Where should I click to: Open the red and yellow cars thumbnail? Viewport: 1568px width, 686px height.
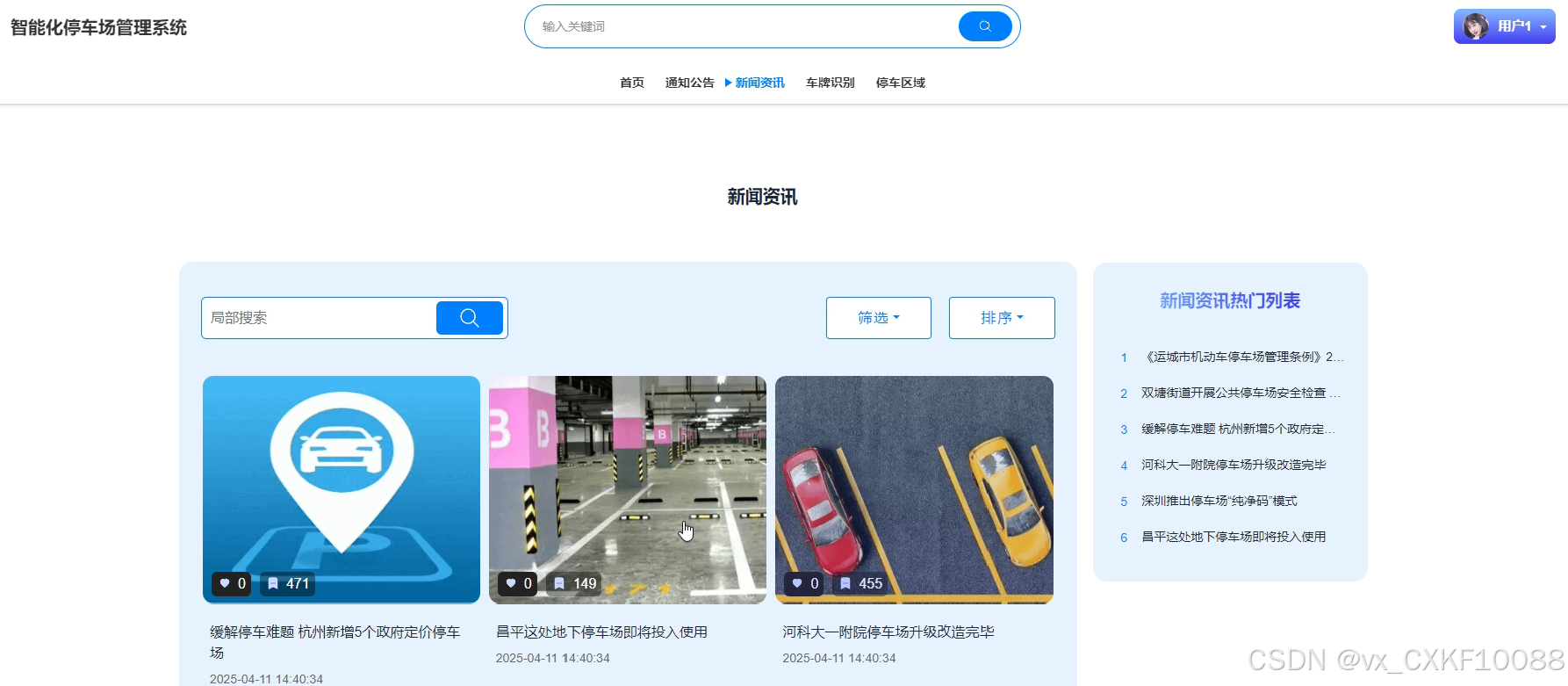point(914,490)
